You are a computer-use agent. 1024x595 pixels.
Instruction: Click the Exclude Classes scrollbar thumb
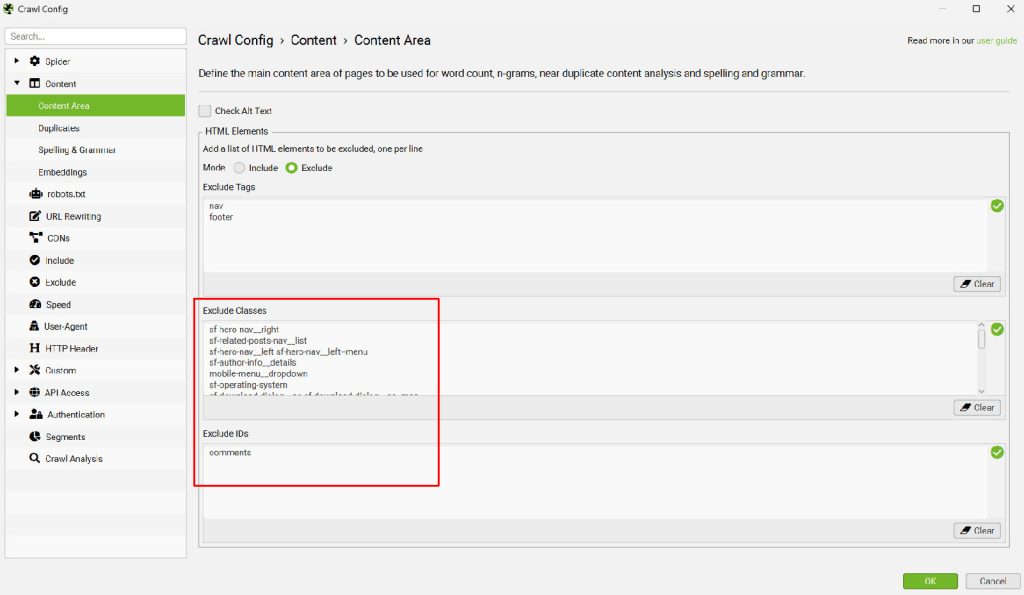pos(981,340)
